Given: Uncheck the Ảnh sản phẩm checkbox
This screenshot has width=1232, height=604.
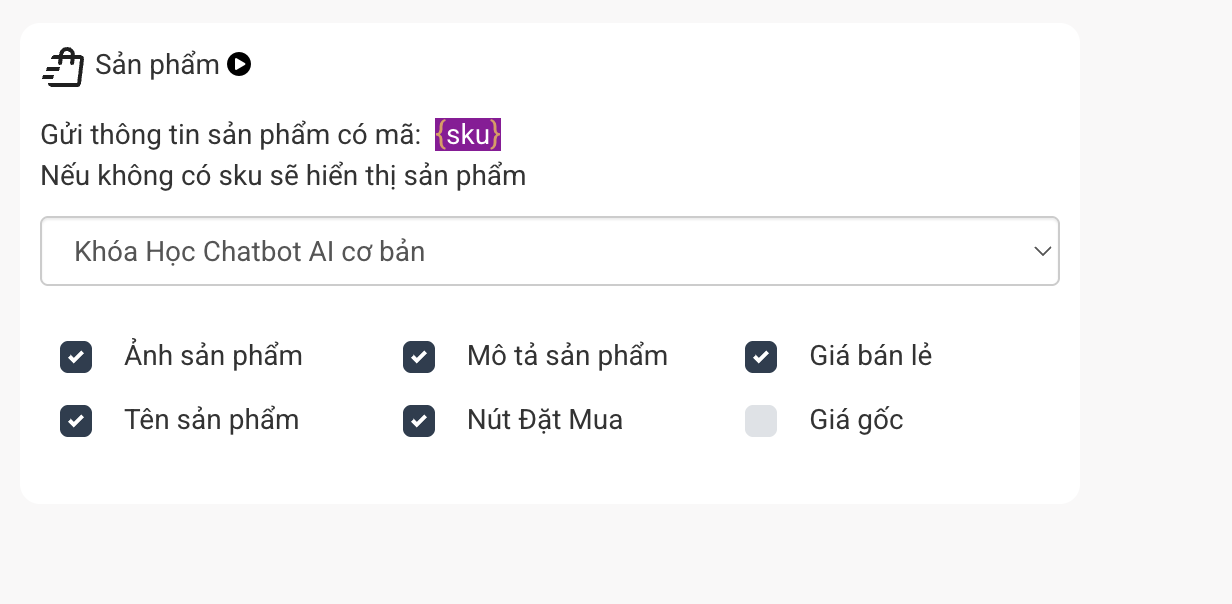Looking at the screenshot, I should click(x=76, y=357).
